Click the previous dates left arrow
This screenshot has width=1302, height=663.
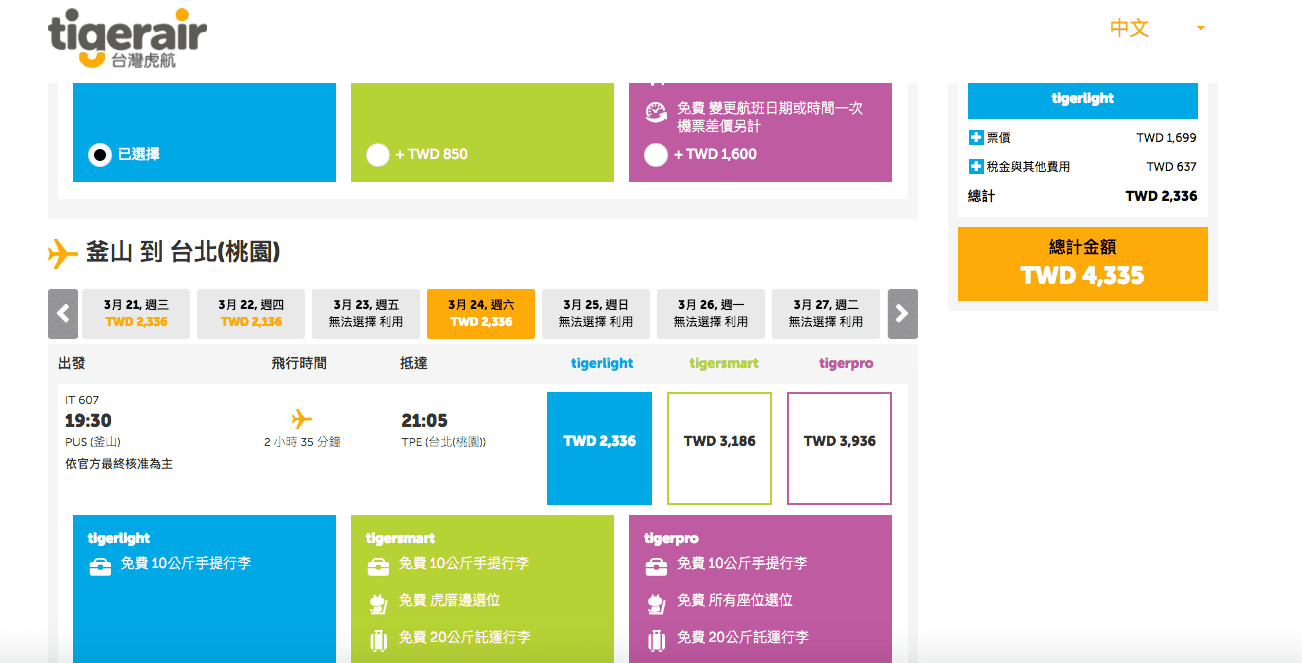click(63, 314)
